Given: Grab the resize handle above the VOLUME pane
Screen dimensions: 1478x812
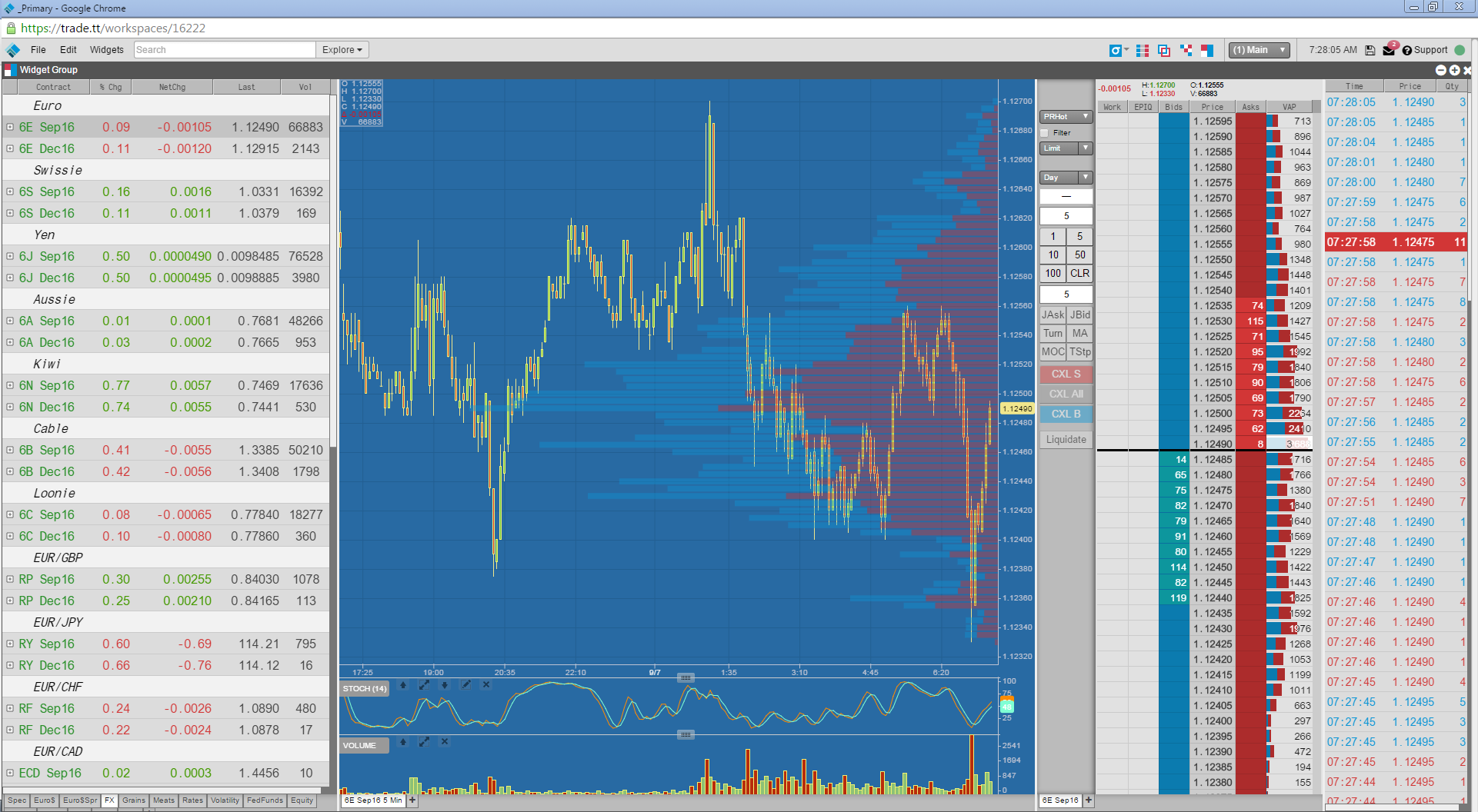Looking at the screenshot, I should (x=686, y=734).
